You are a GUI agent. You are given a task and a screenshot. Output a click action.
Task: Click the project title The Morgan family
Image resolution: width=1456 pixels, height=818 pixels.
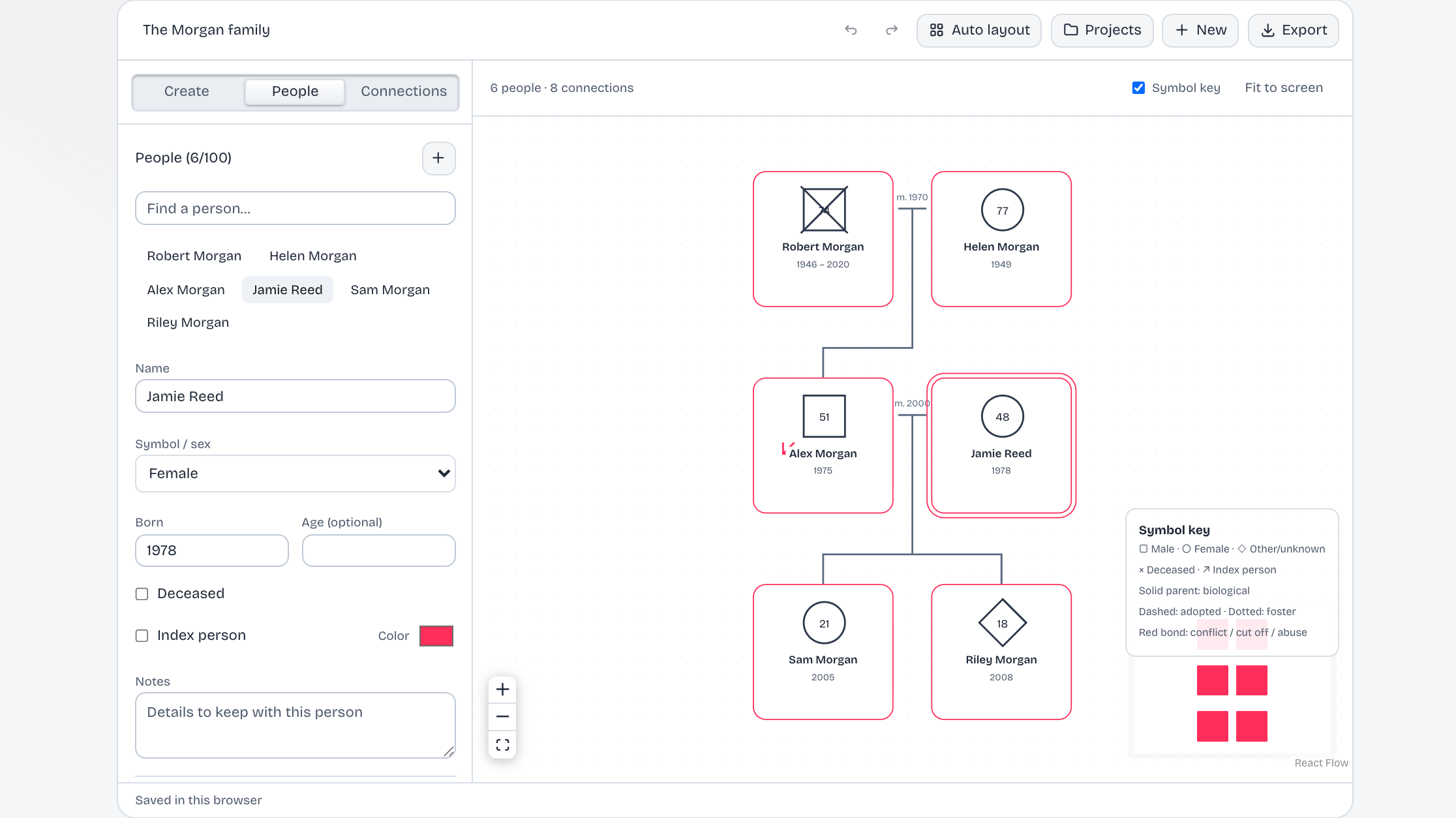(x=206, y=30)
